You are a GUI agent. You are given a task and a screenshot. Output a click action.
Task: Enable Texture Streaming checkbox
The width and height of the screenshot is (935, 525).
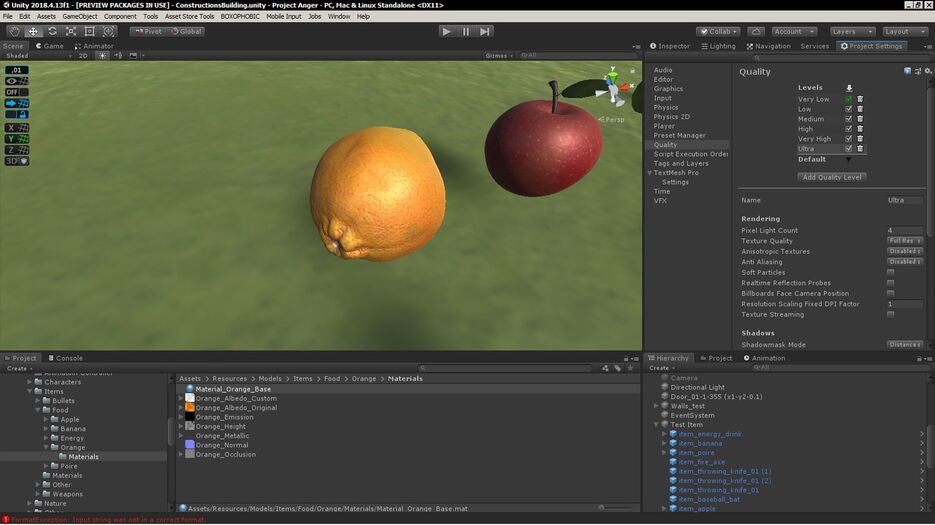click(890, 314)
